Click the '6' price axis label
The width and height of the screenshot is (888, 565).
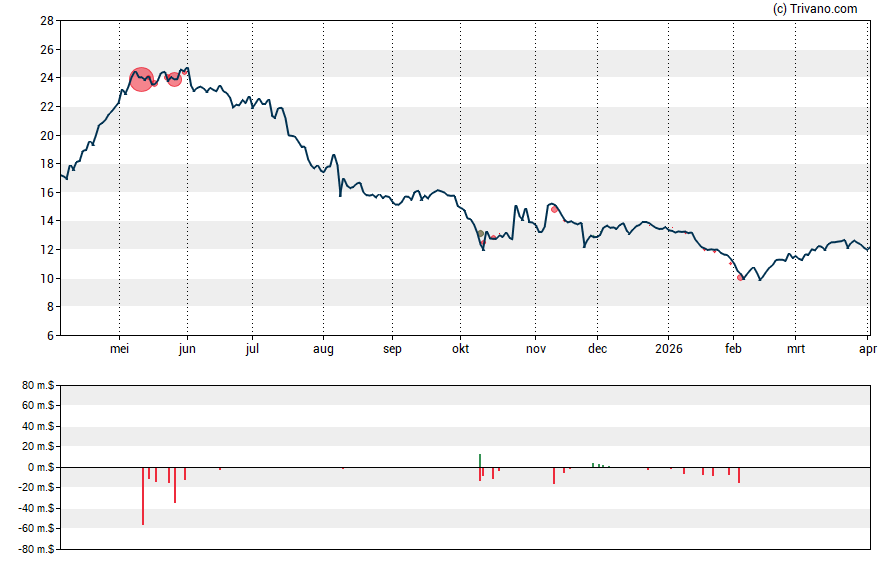pos(50,336)
